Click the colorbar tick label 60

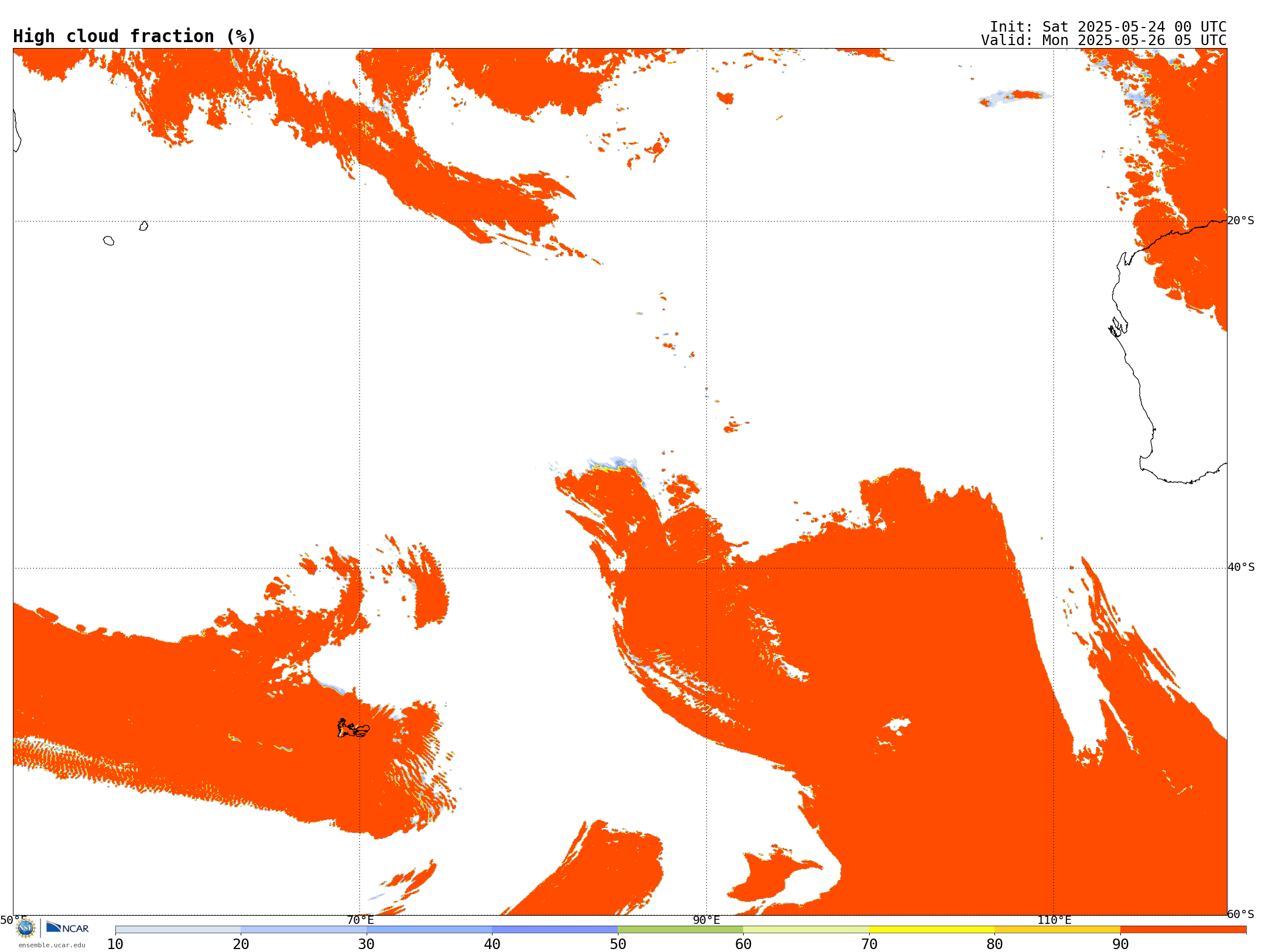pos(743,944)
